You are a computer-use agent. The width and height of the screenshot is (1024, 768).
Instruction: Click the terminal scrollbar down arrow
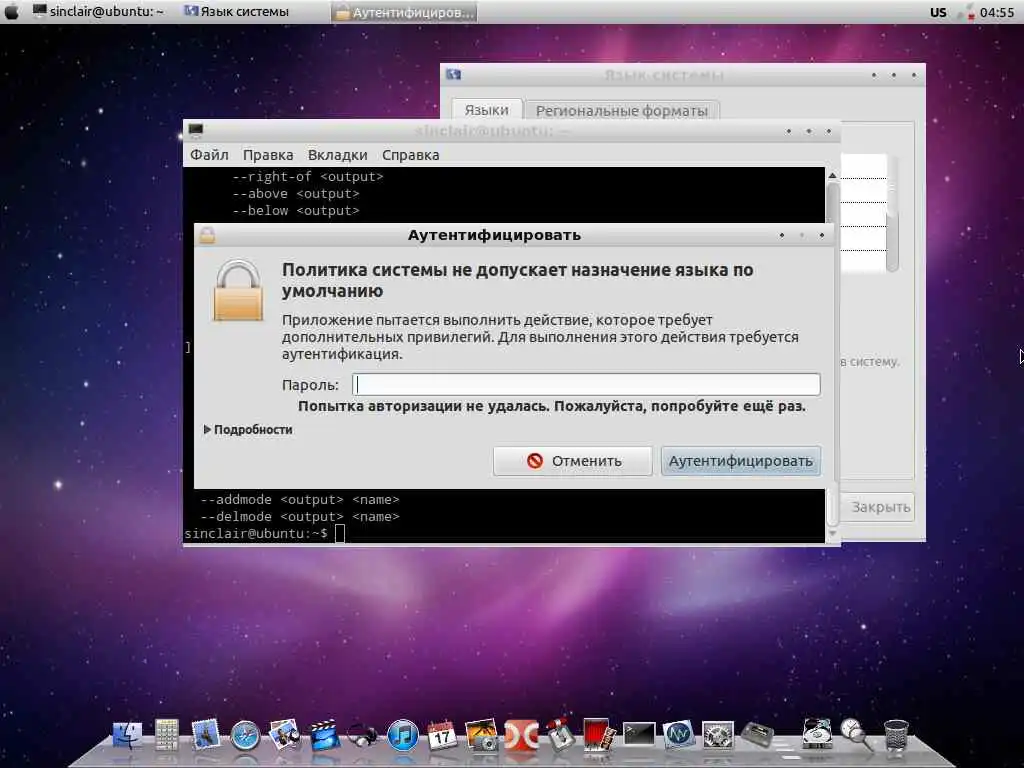pos(832,533)
